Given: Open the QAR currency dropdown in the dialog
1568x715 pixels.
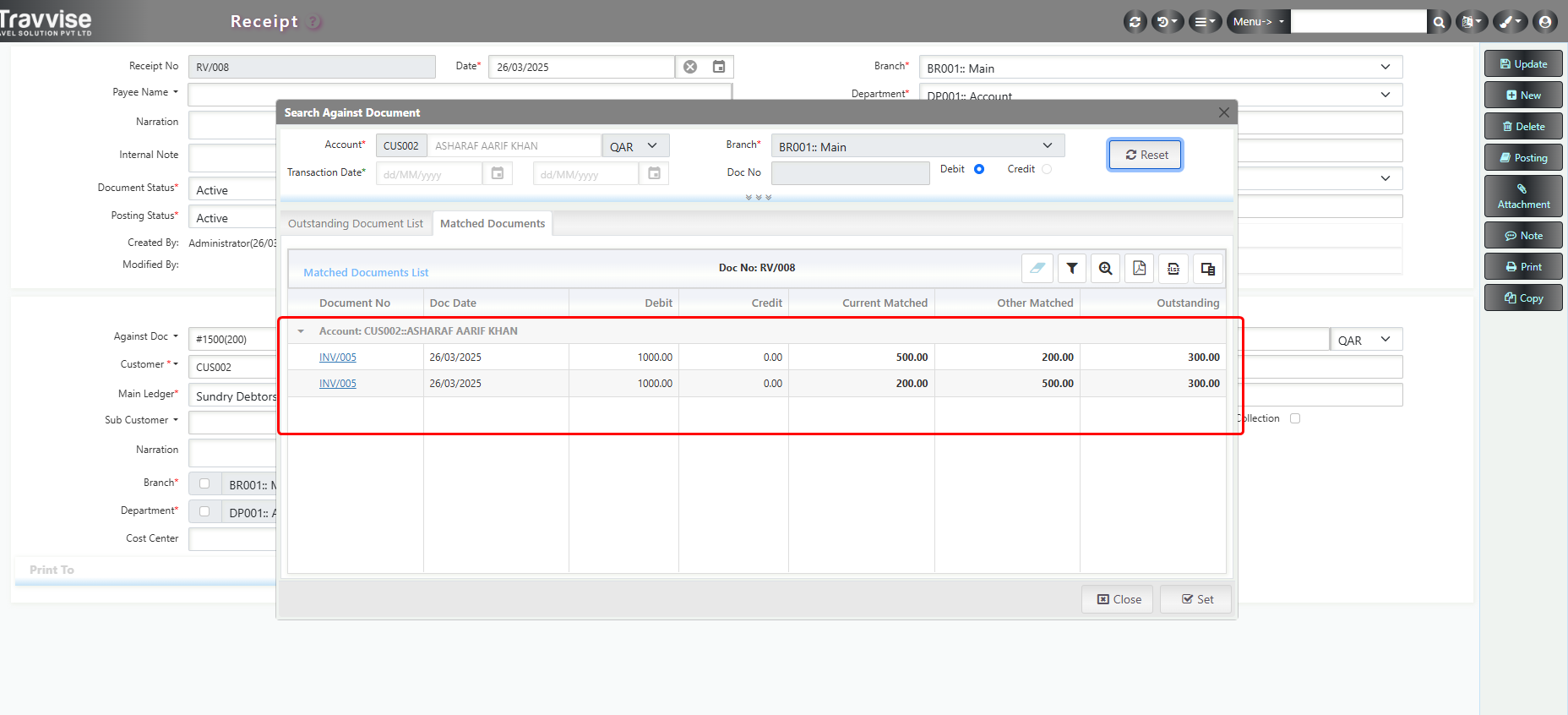Looking at the screenshot, I should click(636, 146).
